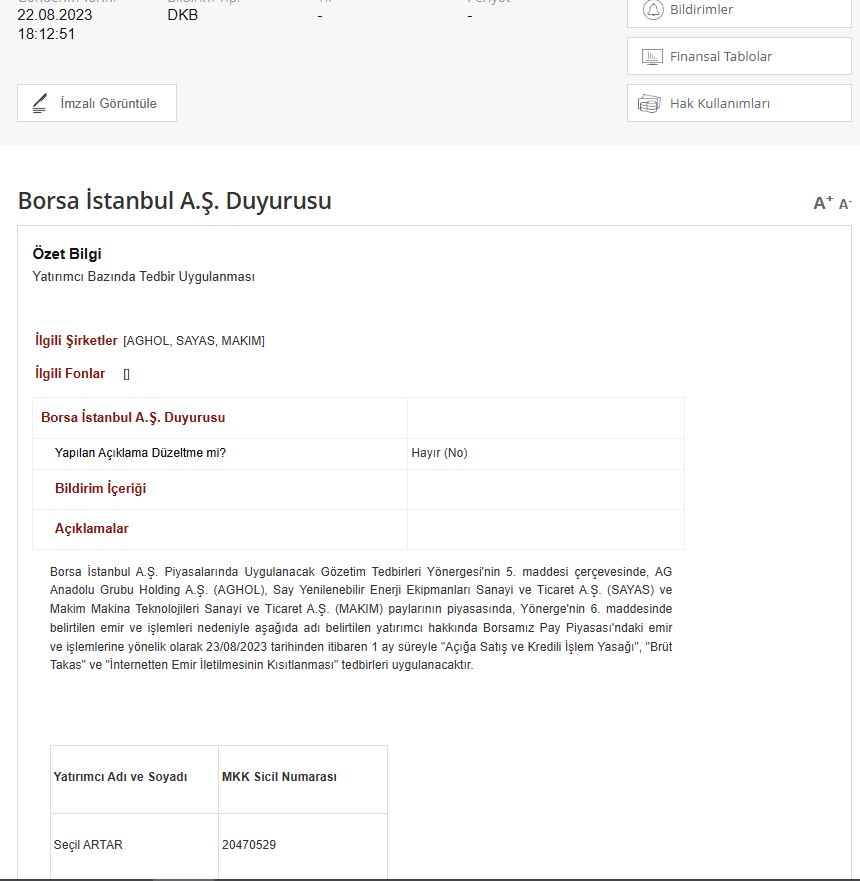Click the Bildirim İçeriği row
The height and width of the screenshot is (881, 860).
pos(358,489)
